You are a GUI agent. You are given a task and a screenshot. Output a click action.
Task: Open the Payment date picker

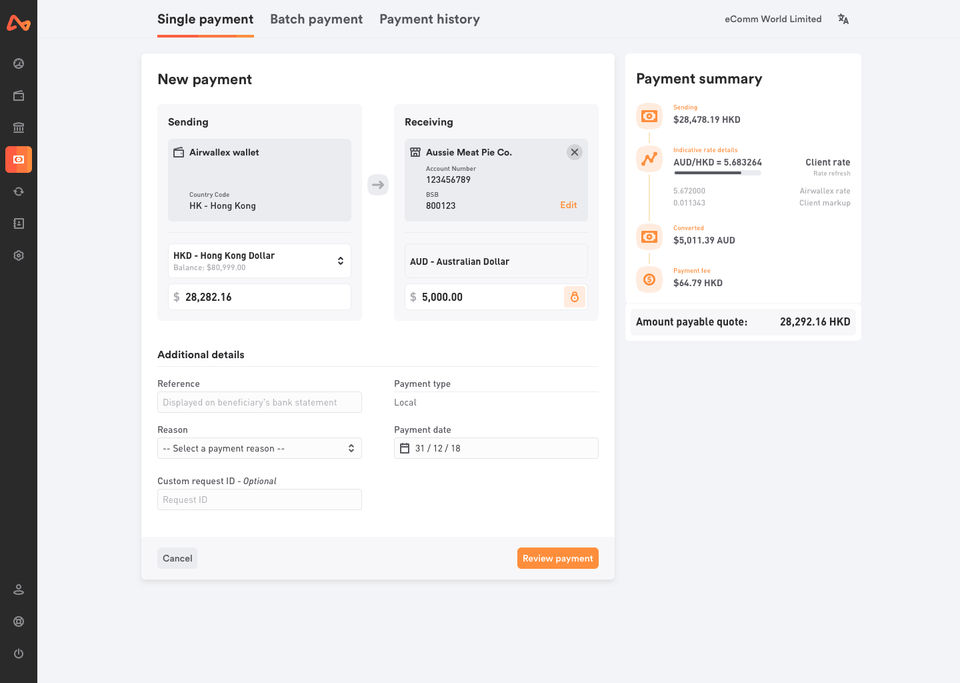point(496,448)
